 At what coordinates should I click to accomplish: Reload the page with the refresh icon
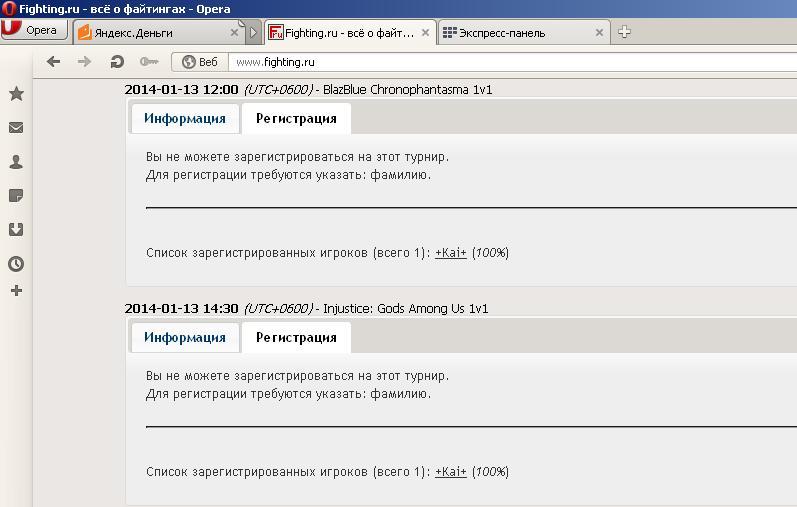tap(117, 62)
